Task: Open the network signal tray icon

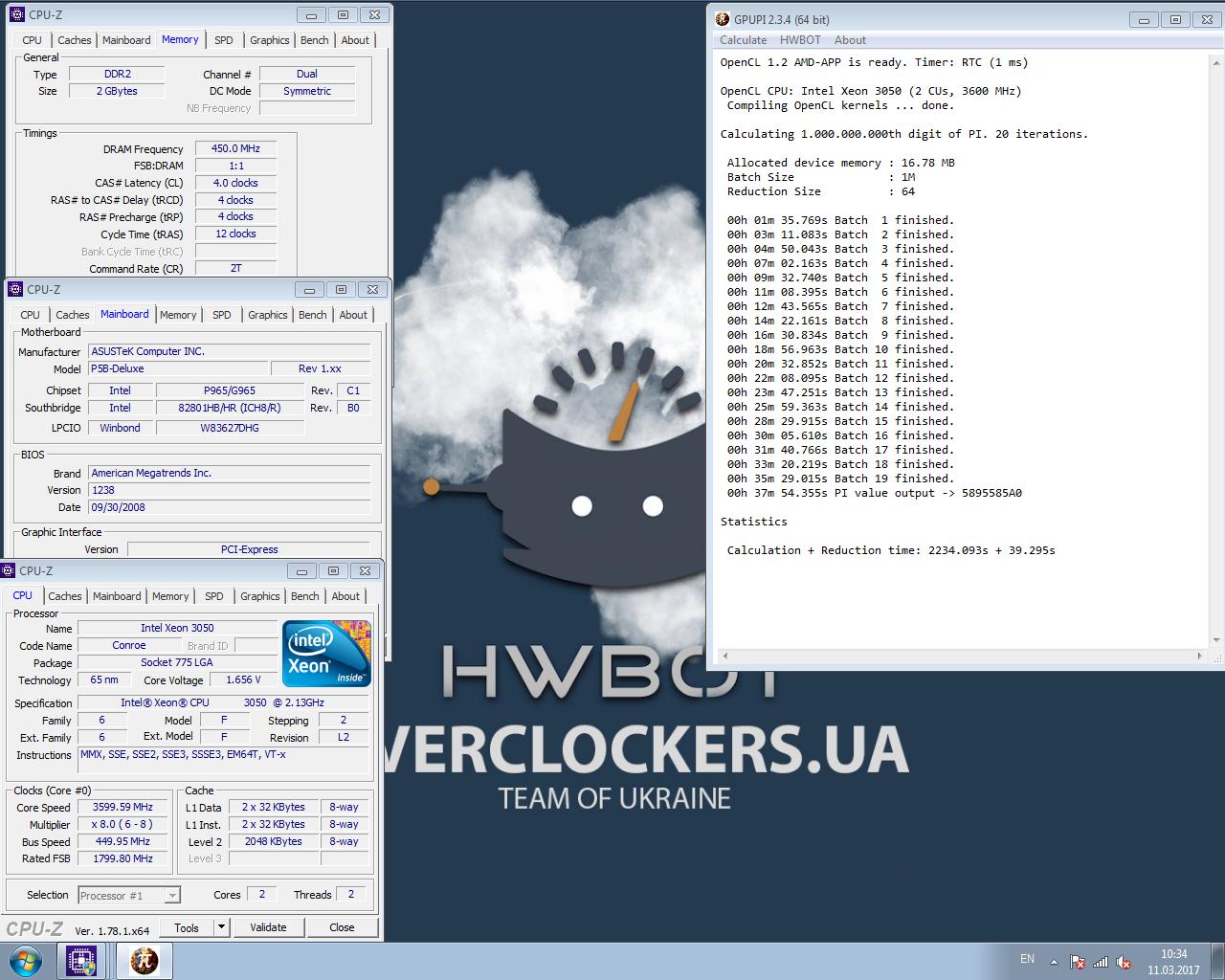Action: pos(1101,962)
